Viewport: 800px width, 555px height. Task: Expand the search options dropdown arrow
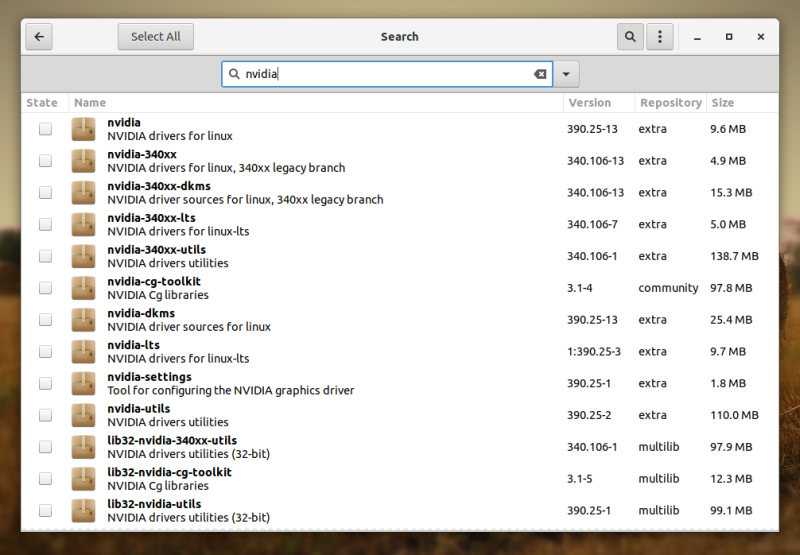pyautogui.click(x=566, y=74)
